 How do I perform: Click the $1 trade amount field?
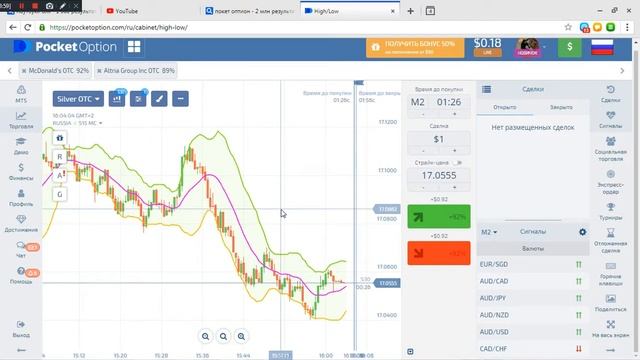coord(439,139)
